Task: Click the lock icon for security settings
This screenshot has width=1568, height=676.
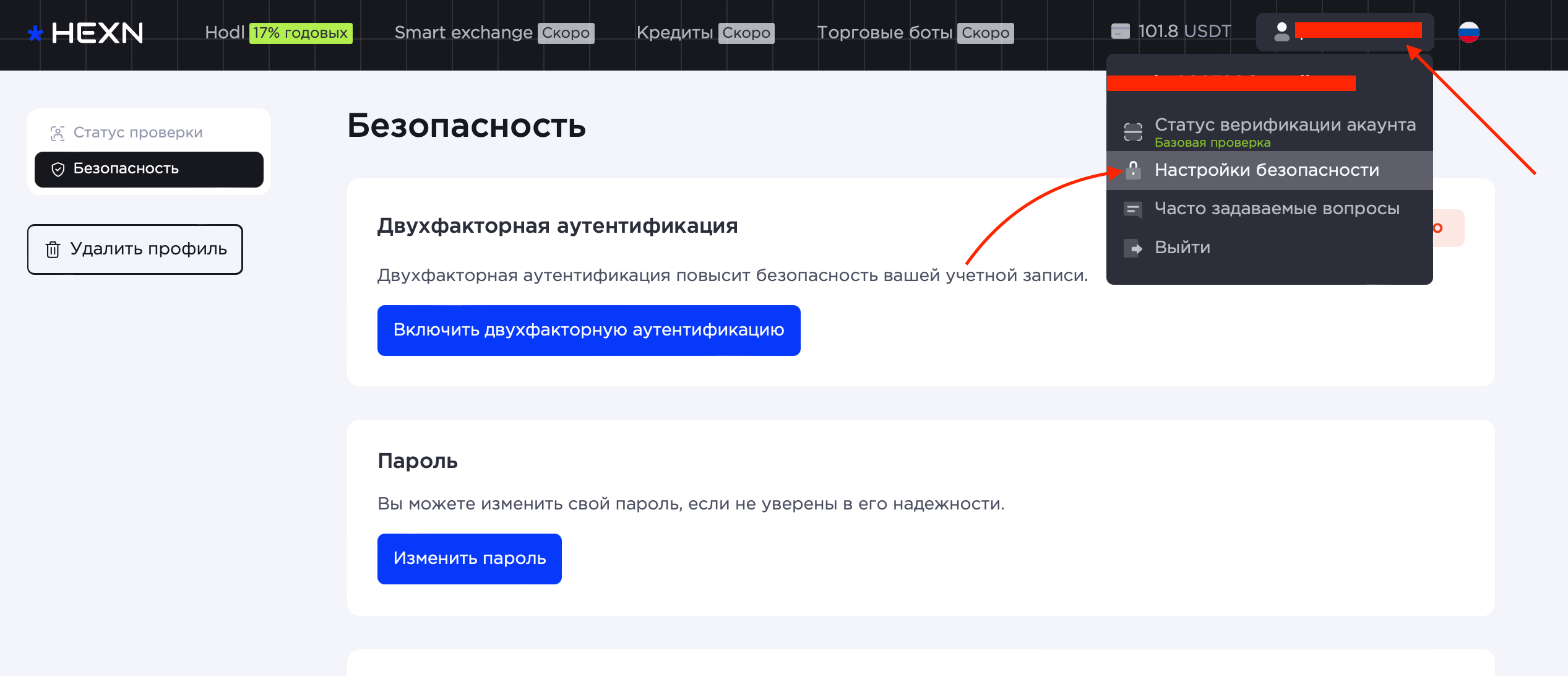Action: point(1133,170)
